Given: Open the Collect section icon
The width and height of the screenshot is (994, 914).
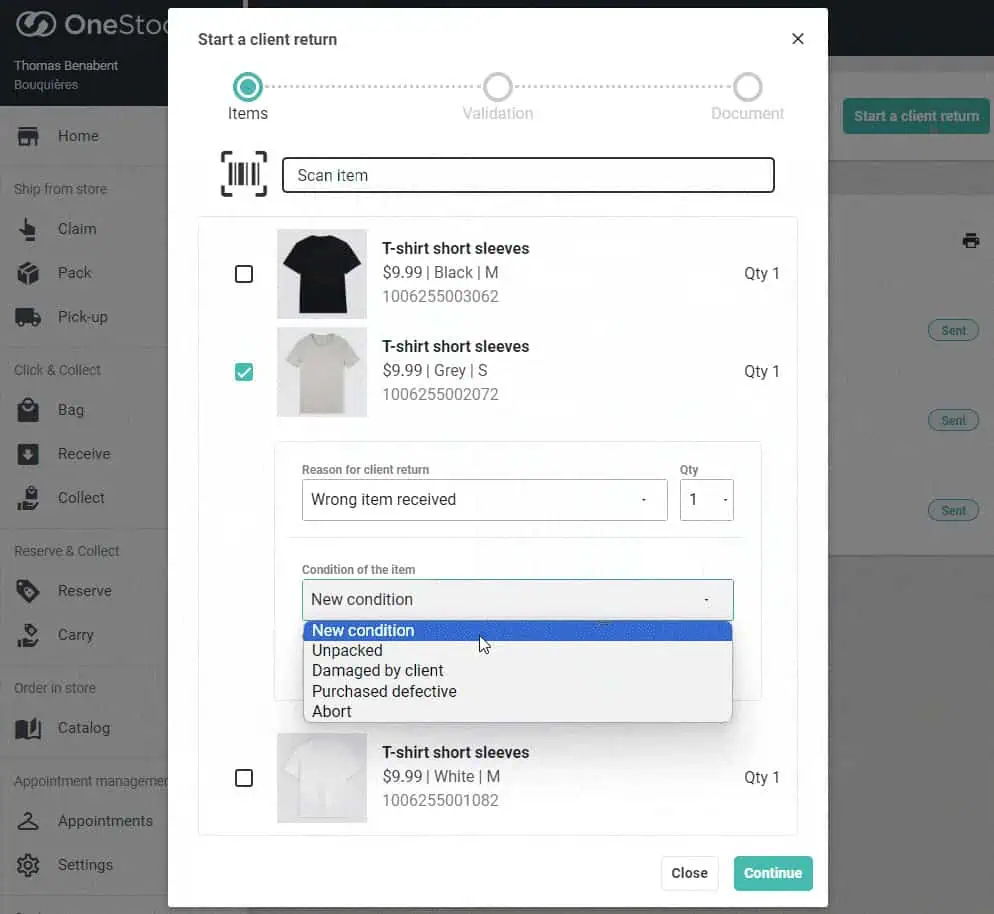Looking at the screenshot, I should pyautogui.click(x=27, y=498).
